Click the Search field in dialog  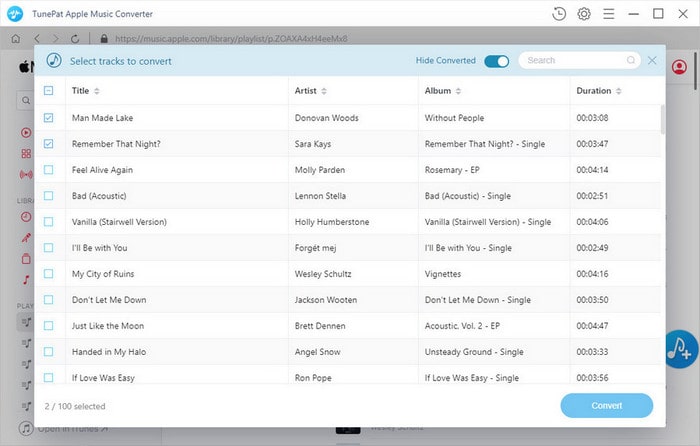point(579,60)
